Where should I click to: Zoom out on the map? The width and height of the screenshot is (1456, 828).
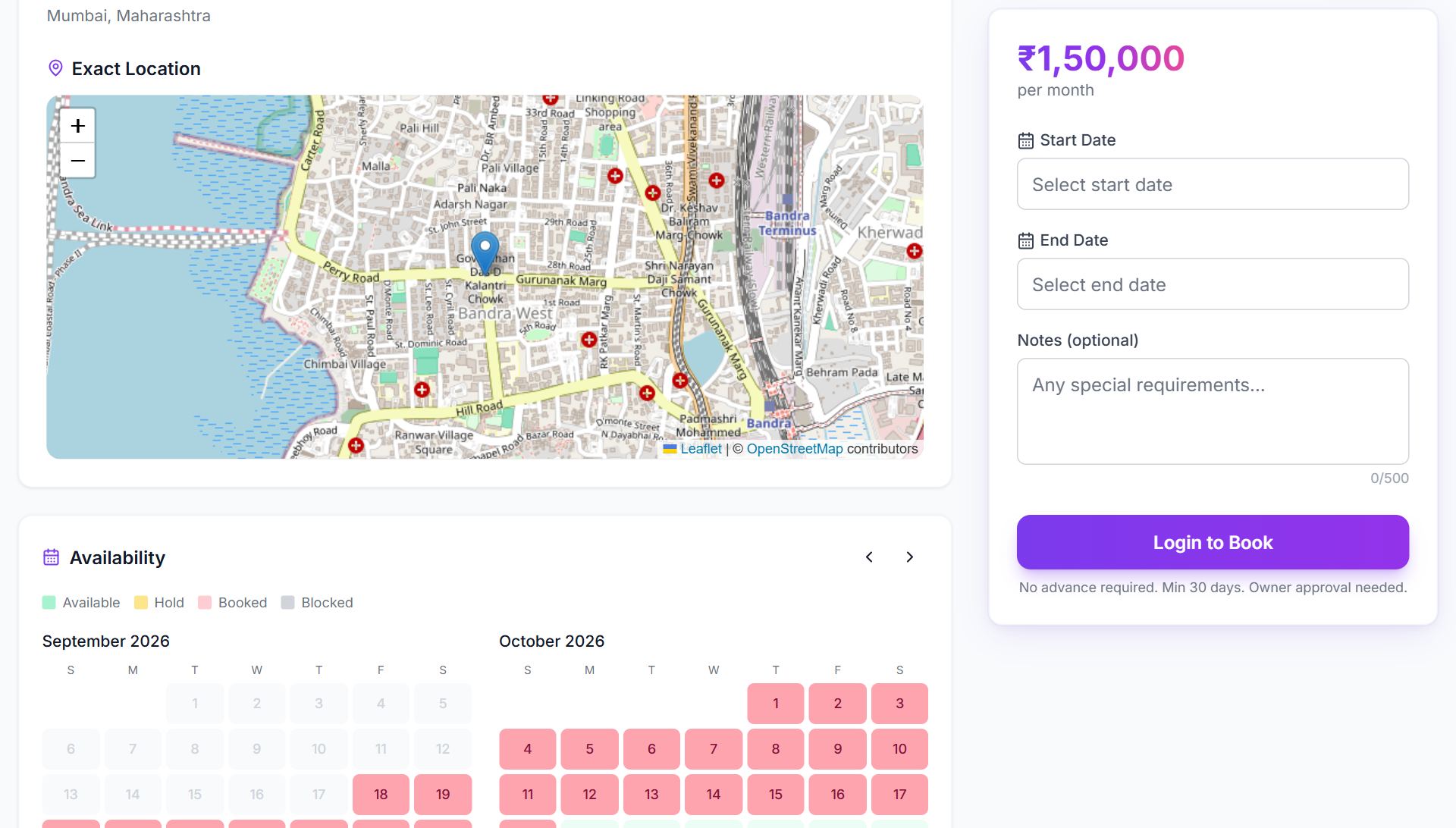pos(77,161)
